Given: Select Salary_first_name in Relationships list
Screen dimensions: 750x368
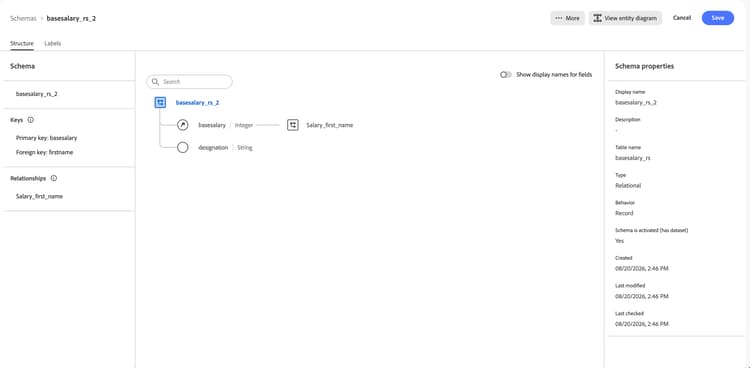Looking at the screenshot, I should tap(39, 196).
